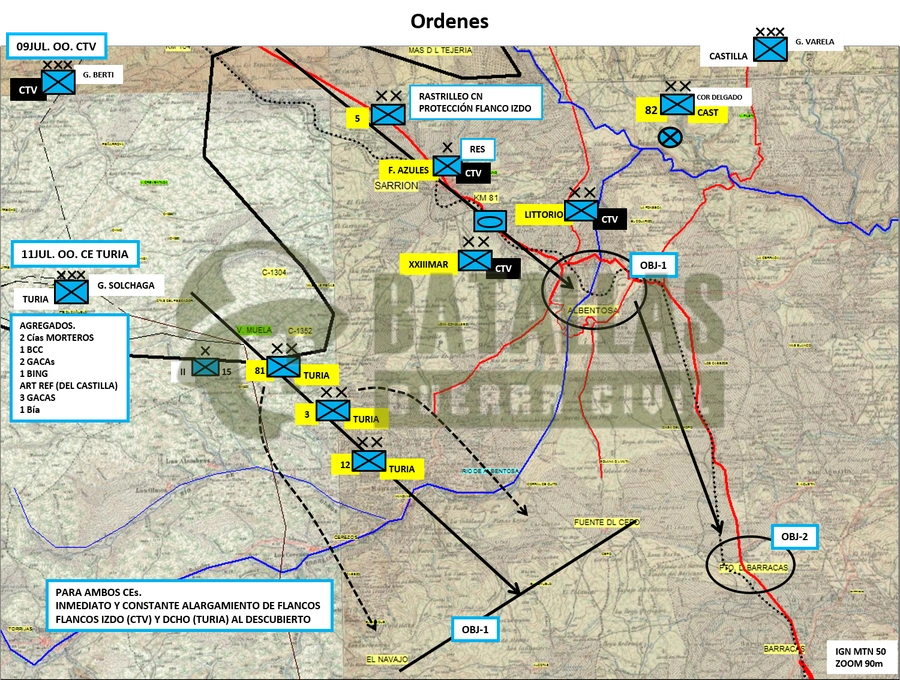Select the 5 division unit symbol
Image resolution: width=900 pixels, height=680 pixels.
388,114
